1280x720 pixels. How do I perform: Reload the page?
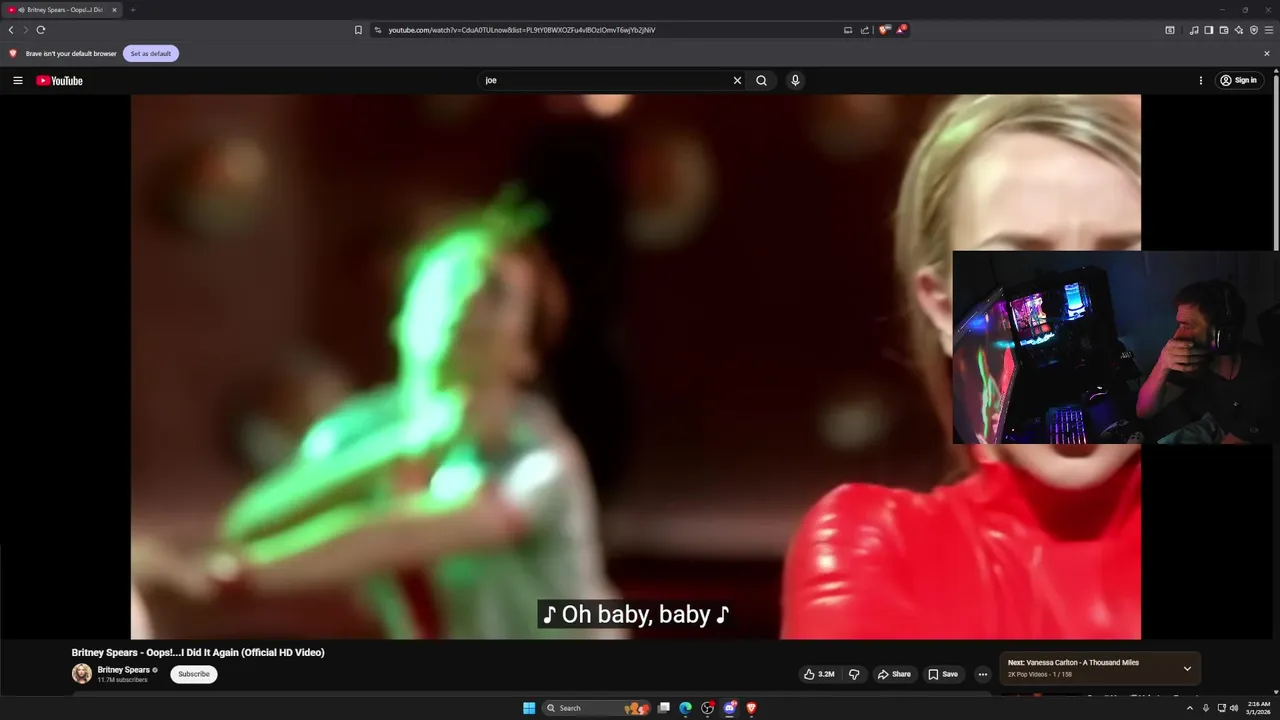coord(41,30)
